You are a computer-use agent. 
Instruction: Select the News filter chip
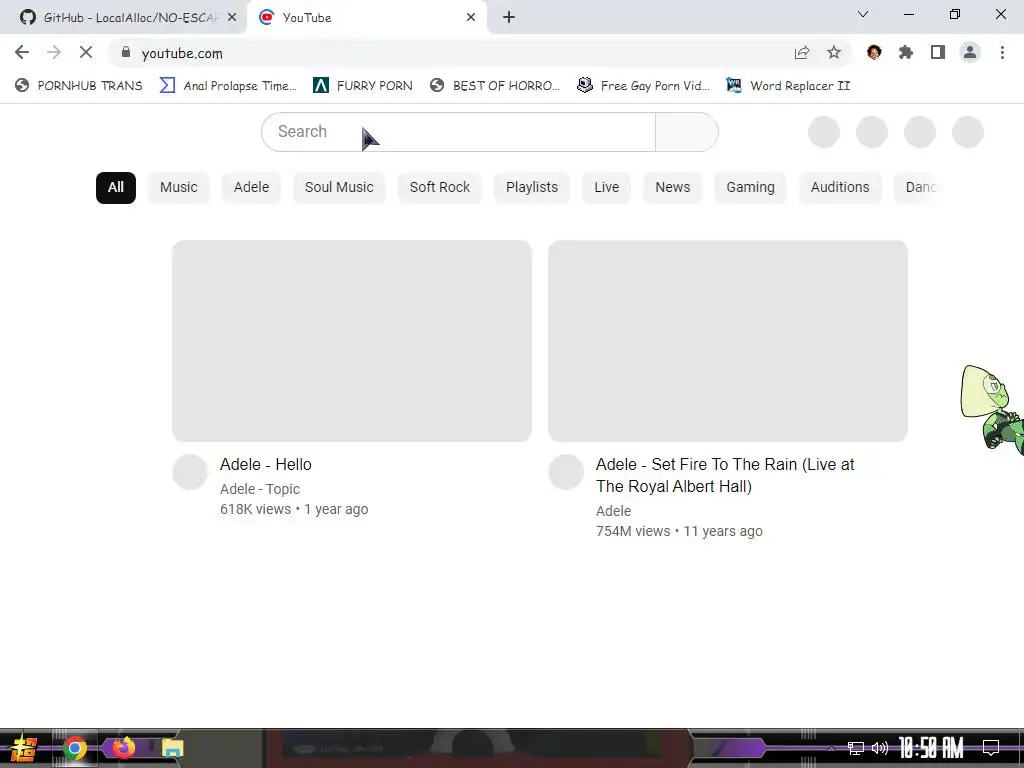(673, 187)
